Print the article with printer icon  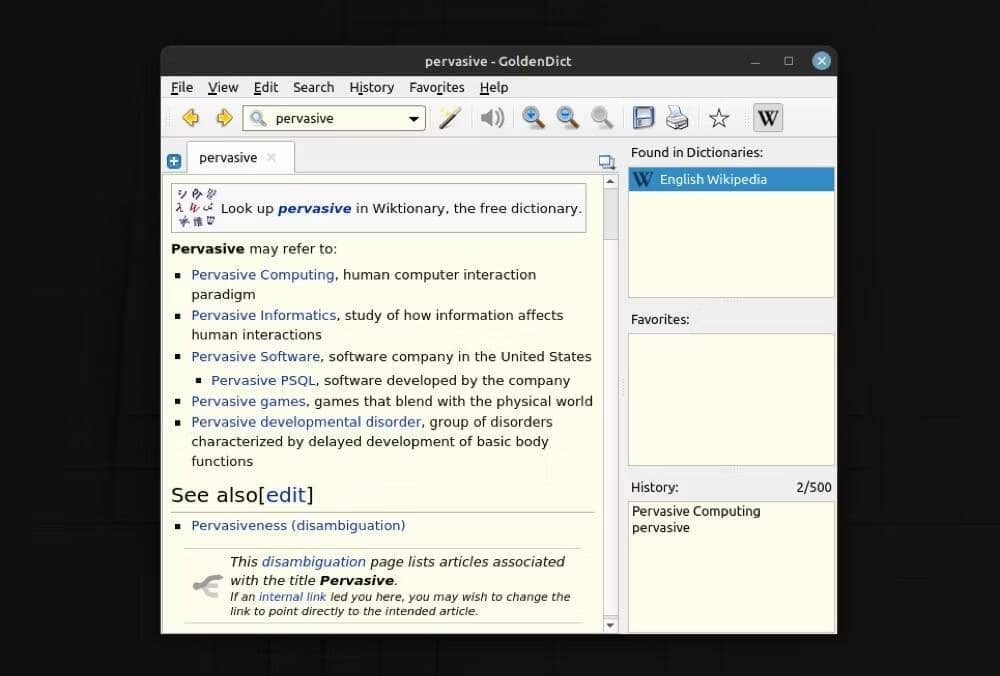pyautogui.click(x=678, y=118)
